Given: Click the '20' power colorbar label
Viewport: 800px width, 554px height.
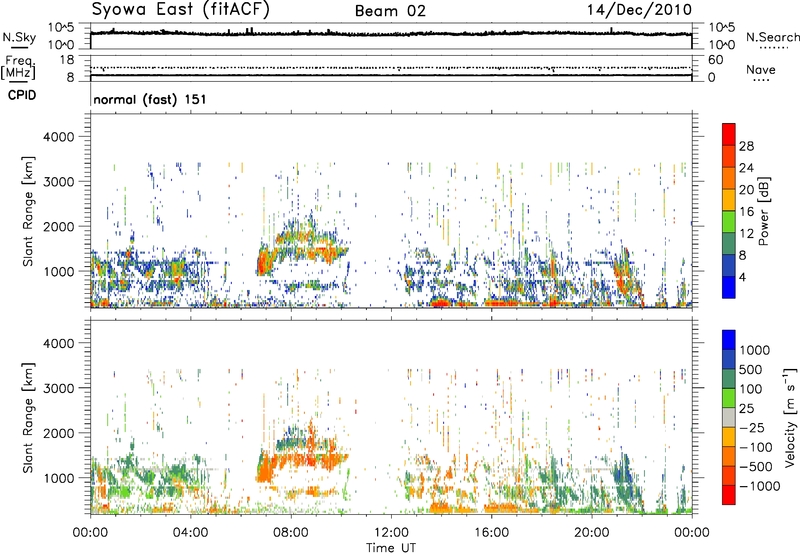Looking at the screenshot, I should [746, 190].
